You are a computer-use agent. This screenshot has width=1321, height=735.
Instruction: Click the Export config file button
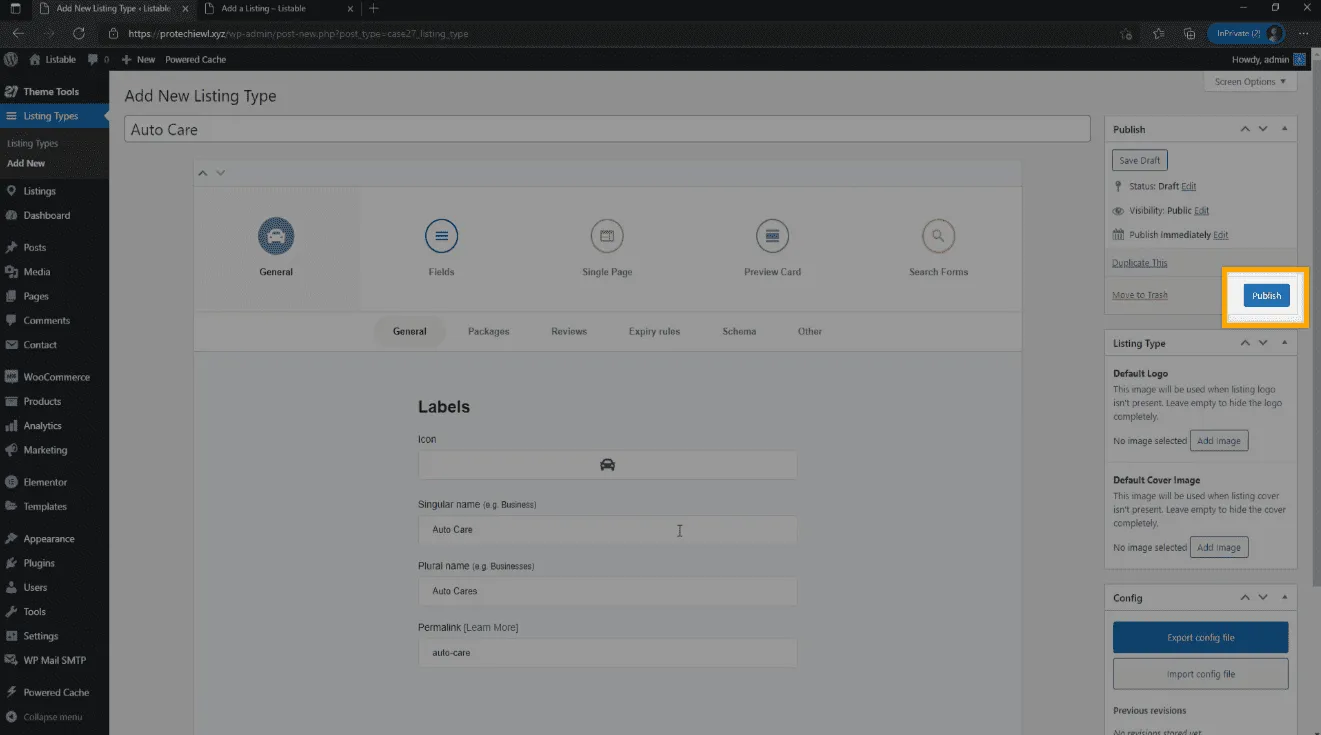click(x=1200, y=637)
